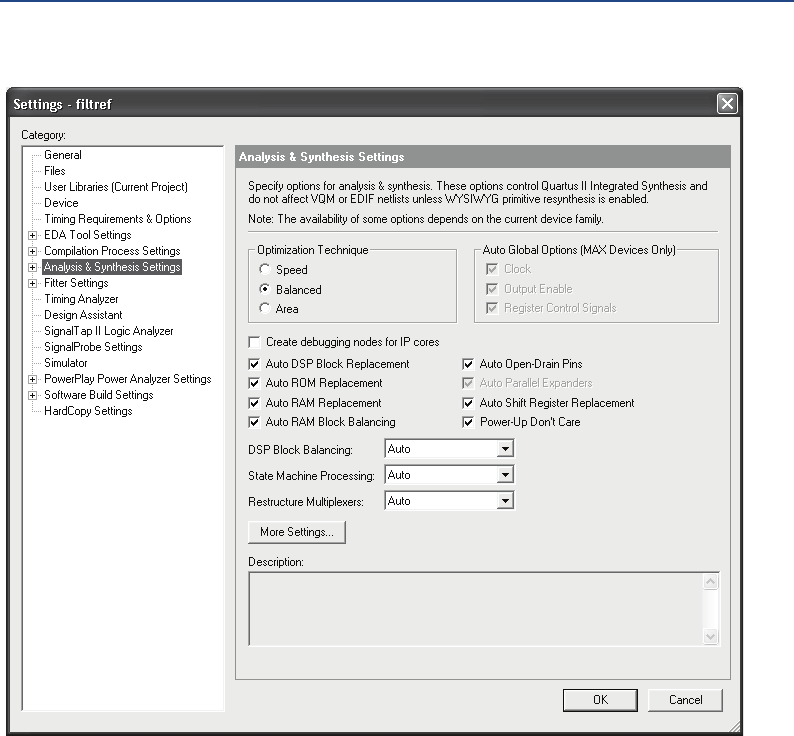Click the More Settings button
Image resolution: width=794 pixels, height=736 pixels.
(297, 532)
